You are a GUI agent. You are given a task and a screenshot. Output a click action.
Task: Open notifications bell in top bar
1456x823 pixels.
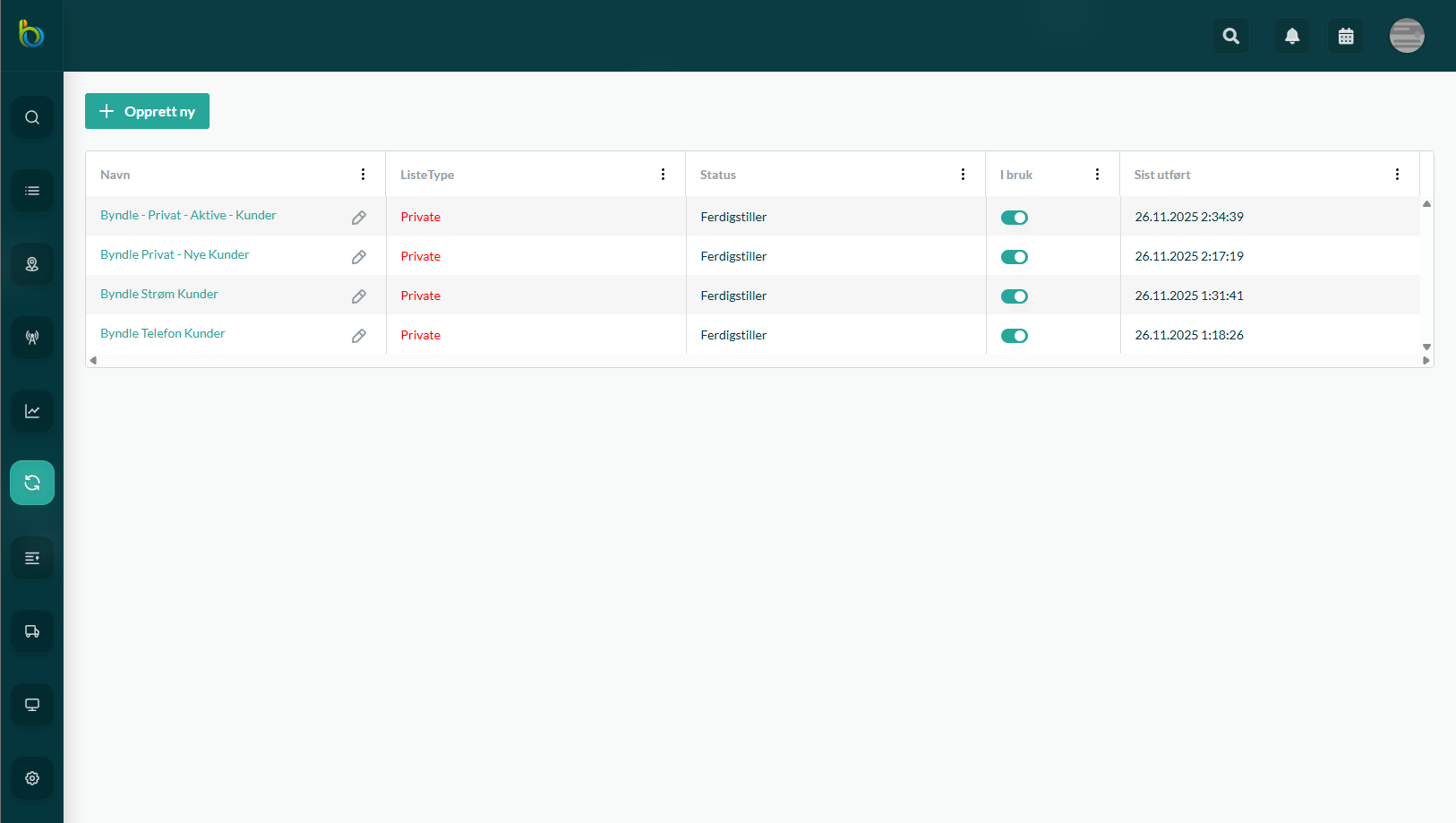(1292, 36)
